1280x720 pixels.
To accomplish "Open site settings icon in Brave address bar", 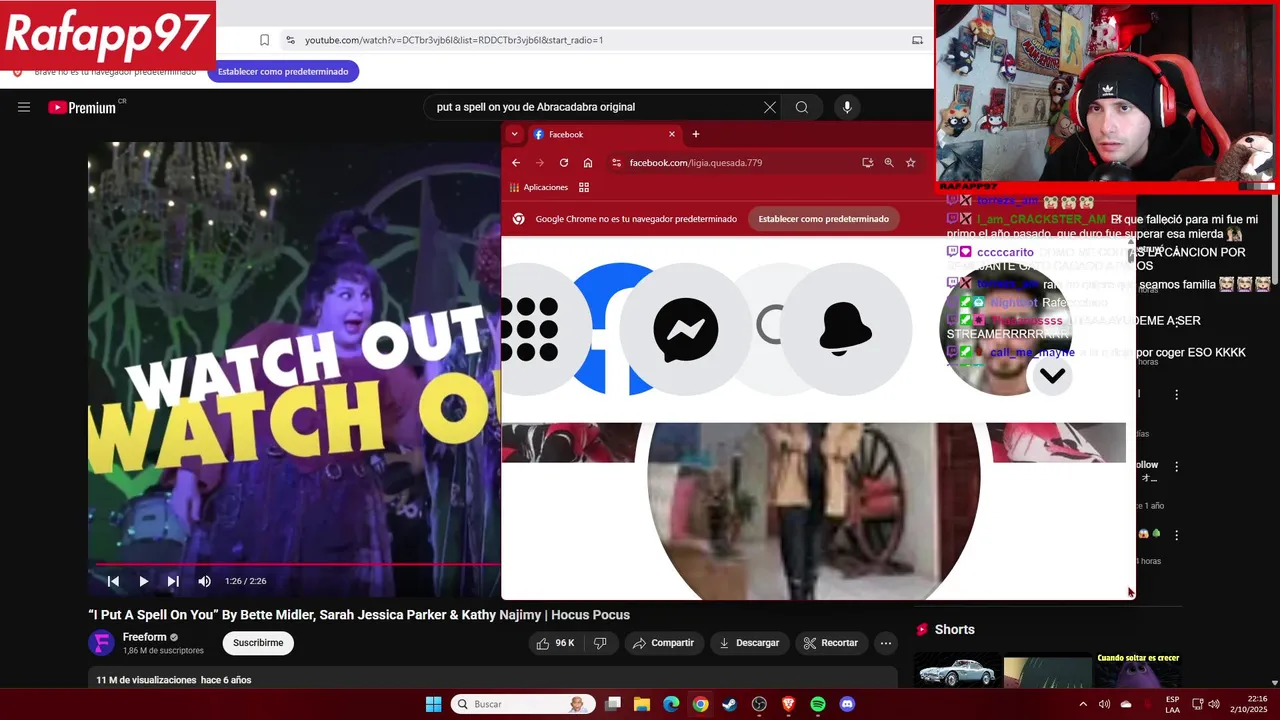I will click(x=290, y=40).
